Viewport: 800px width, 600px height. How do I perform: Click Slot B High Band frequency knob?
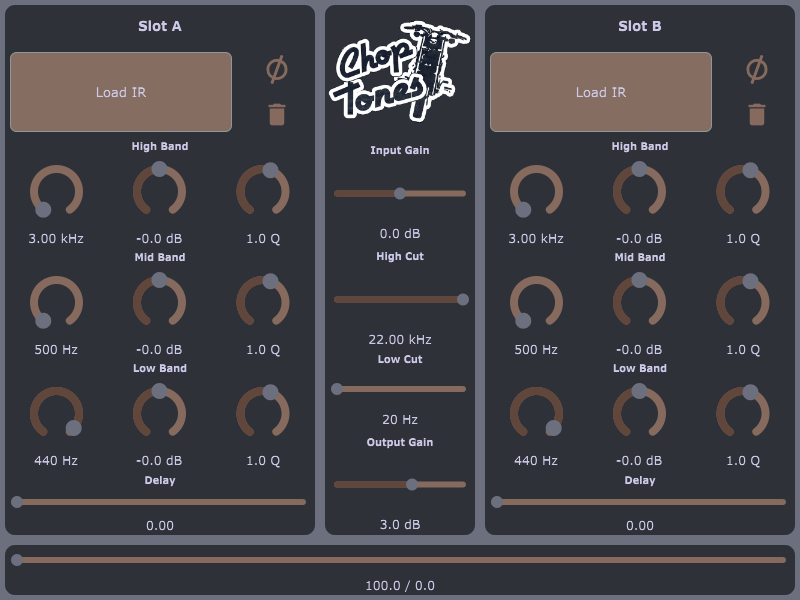[536, 191]
